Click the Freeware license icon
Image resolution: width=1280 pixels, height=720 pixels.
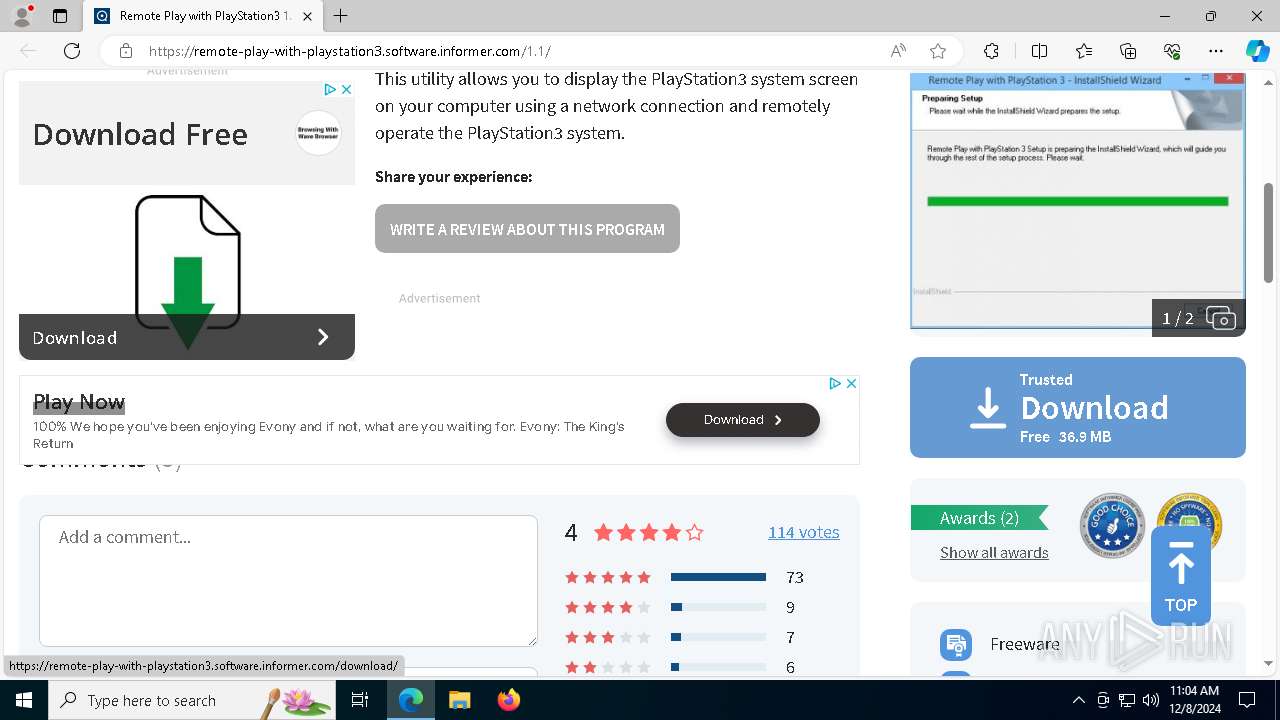click(x=956, y=644)
